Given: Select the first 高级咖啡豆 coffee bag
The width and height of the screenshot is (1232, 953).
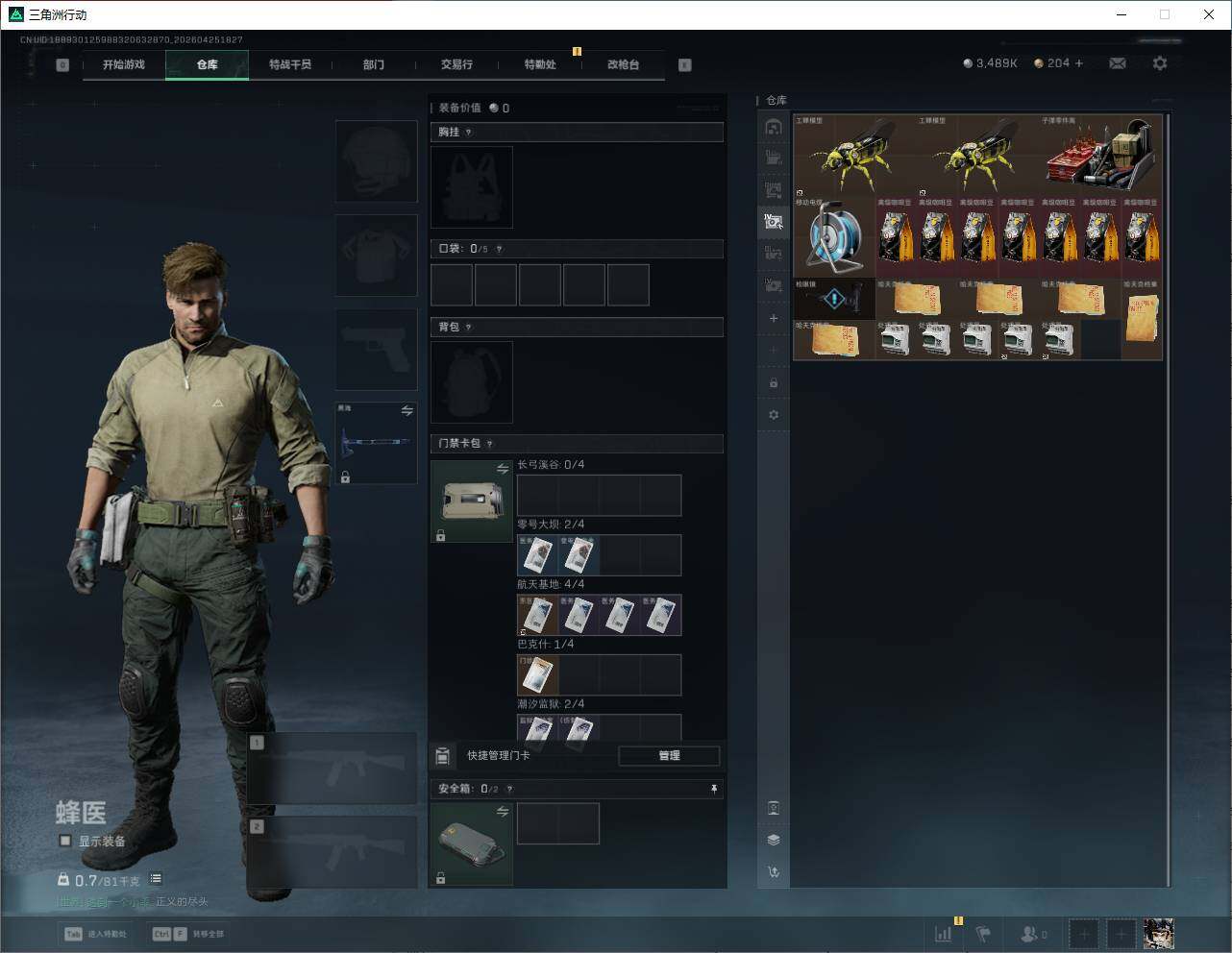Looking at the screenshot, I should [x=896, y=237].
